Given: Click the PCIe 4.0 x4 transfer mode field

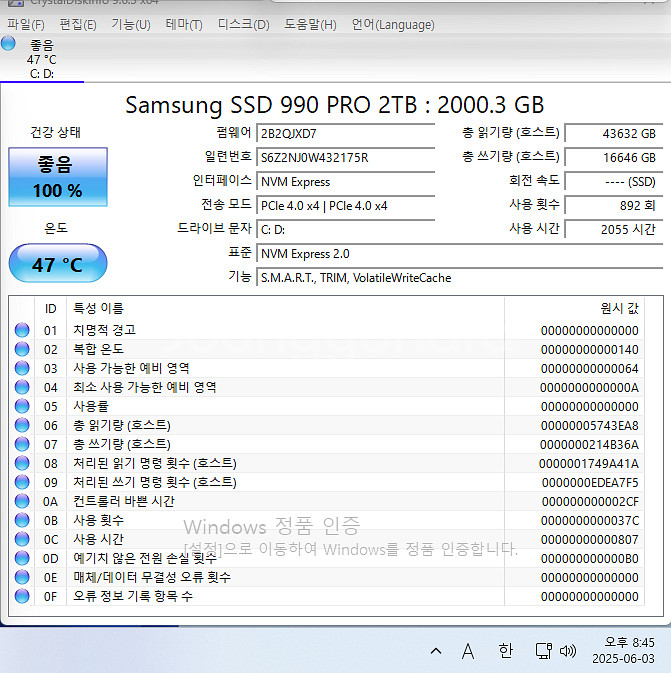Looking at the screenshot, I should click(346, 206).
